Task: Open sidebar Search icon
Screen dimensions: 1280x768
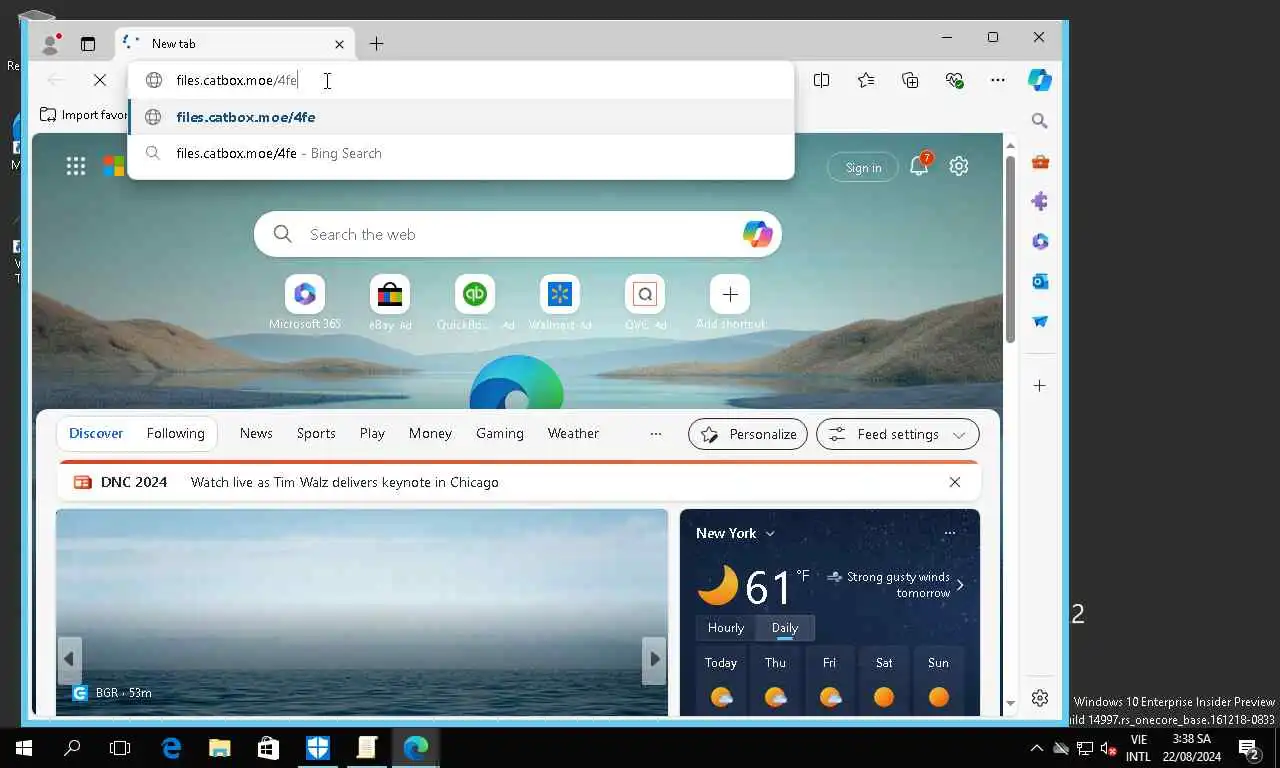Action: click(1040, 121)
